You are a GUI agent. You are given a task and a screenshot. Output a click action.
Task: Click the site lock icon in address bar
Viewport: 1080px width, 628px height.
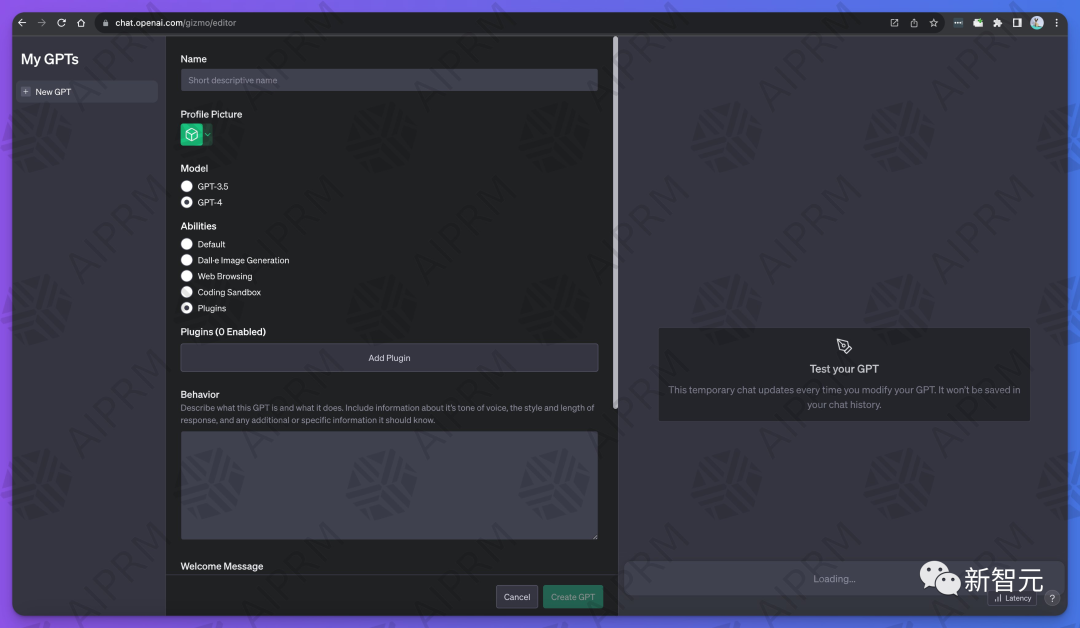[x=105, y=23]
